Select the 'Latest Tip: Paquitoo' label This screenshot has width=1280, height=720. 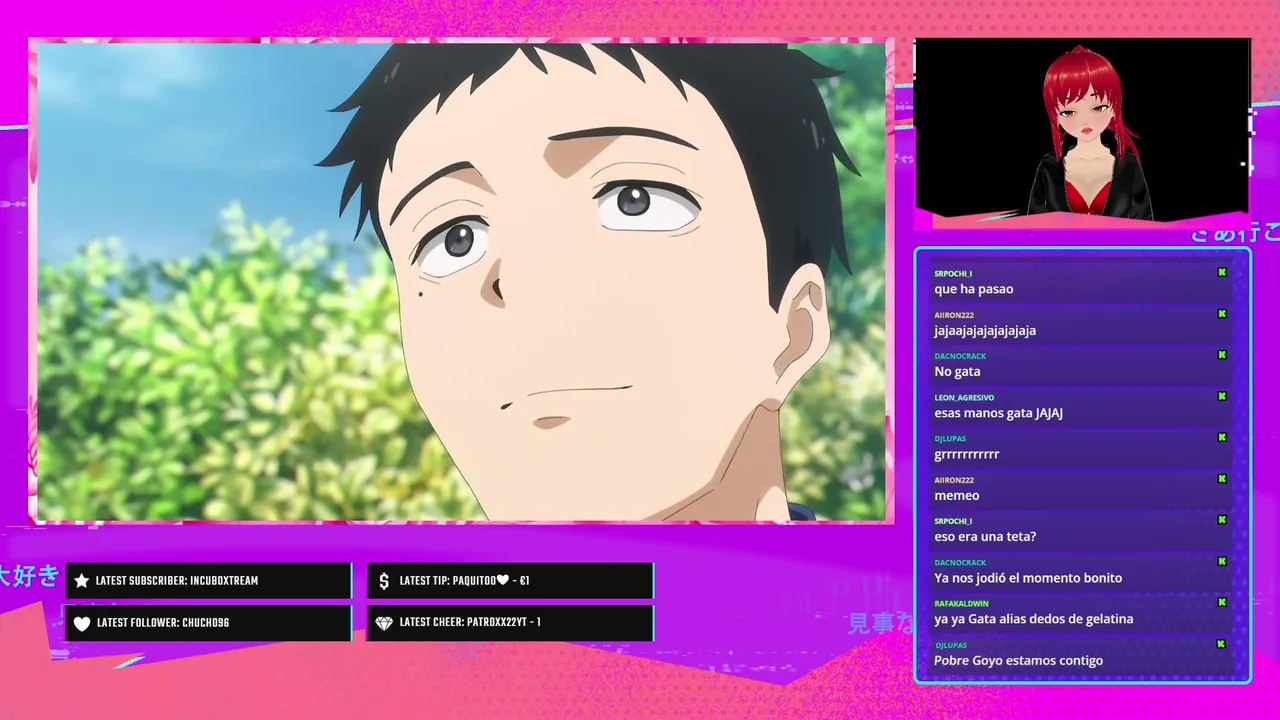(464, 581)
